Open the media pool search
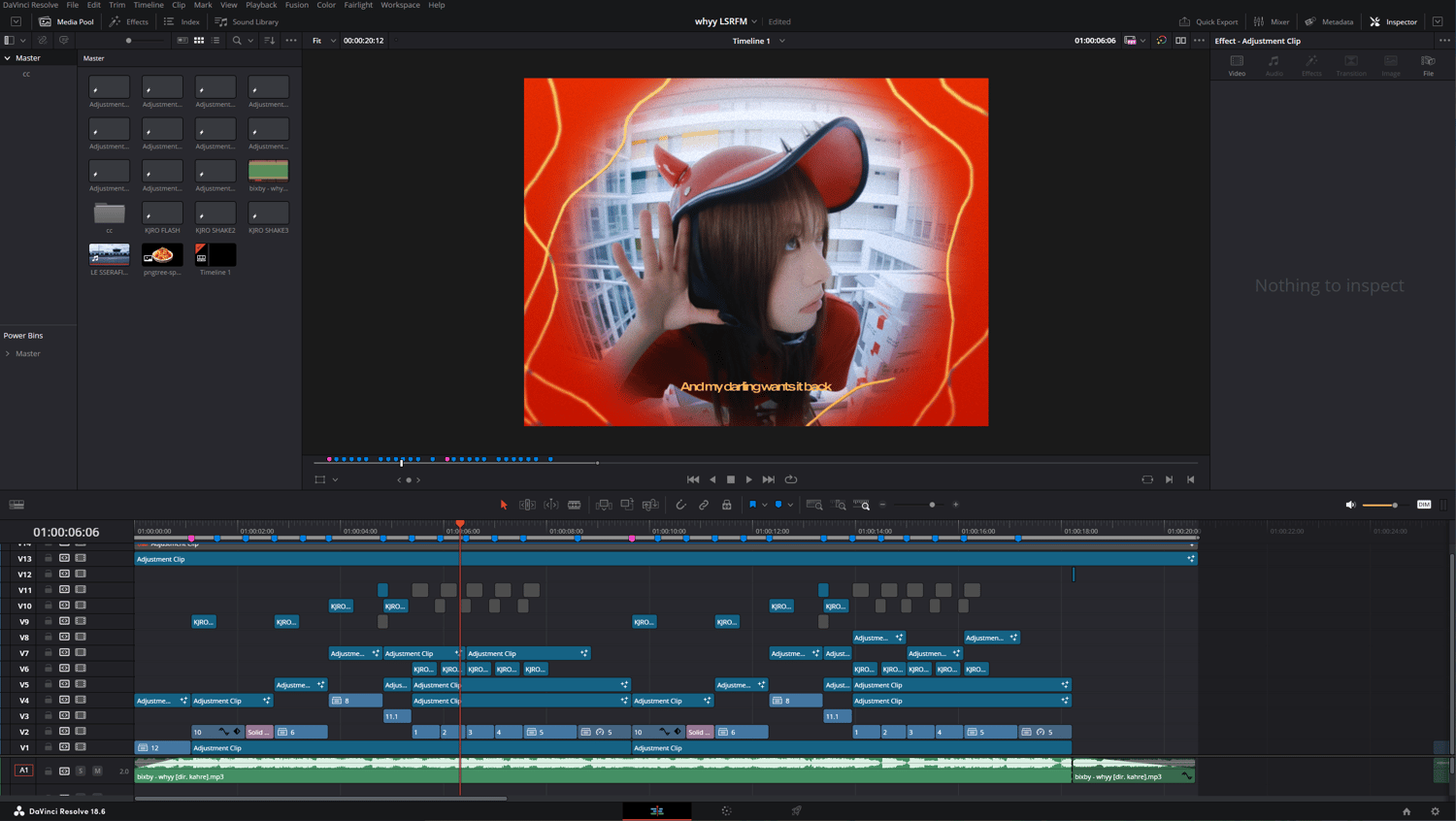 237,41
